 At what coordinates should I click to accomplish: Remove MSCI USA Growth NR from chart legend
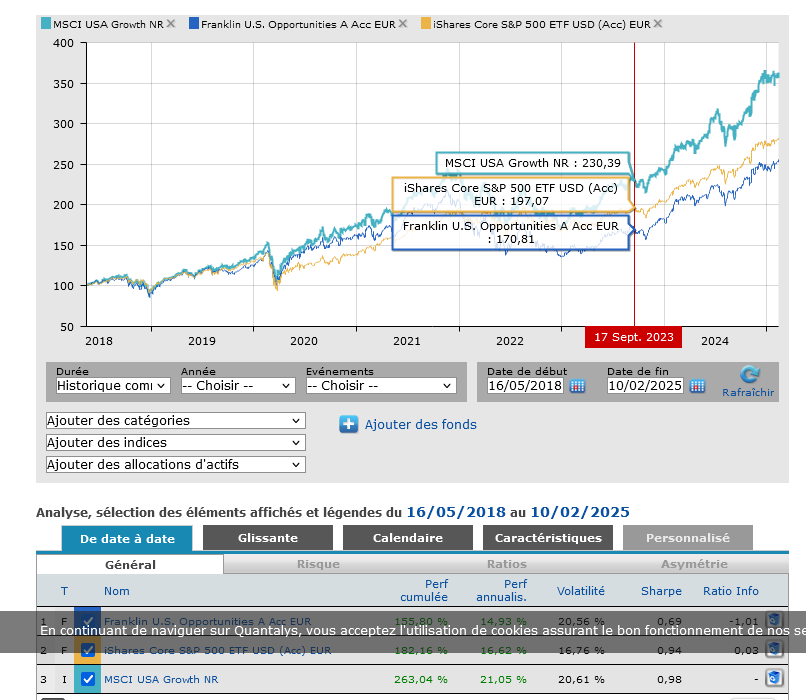[171, 24]
